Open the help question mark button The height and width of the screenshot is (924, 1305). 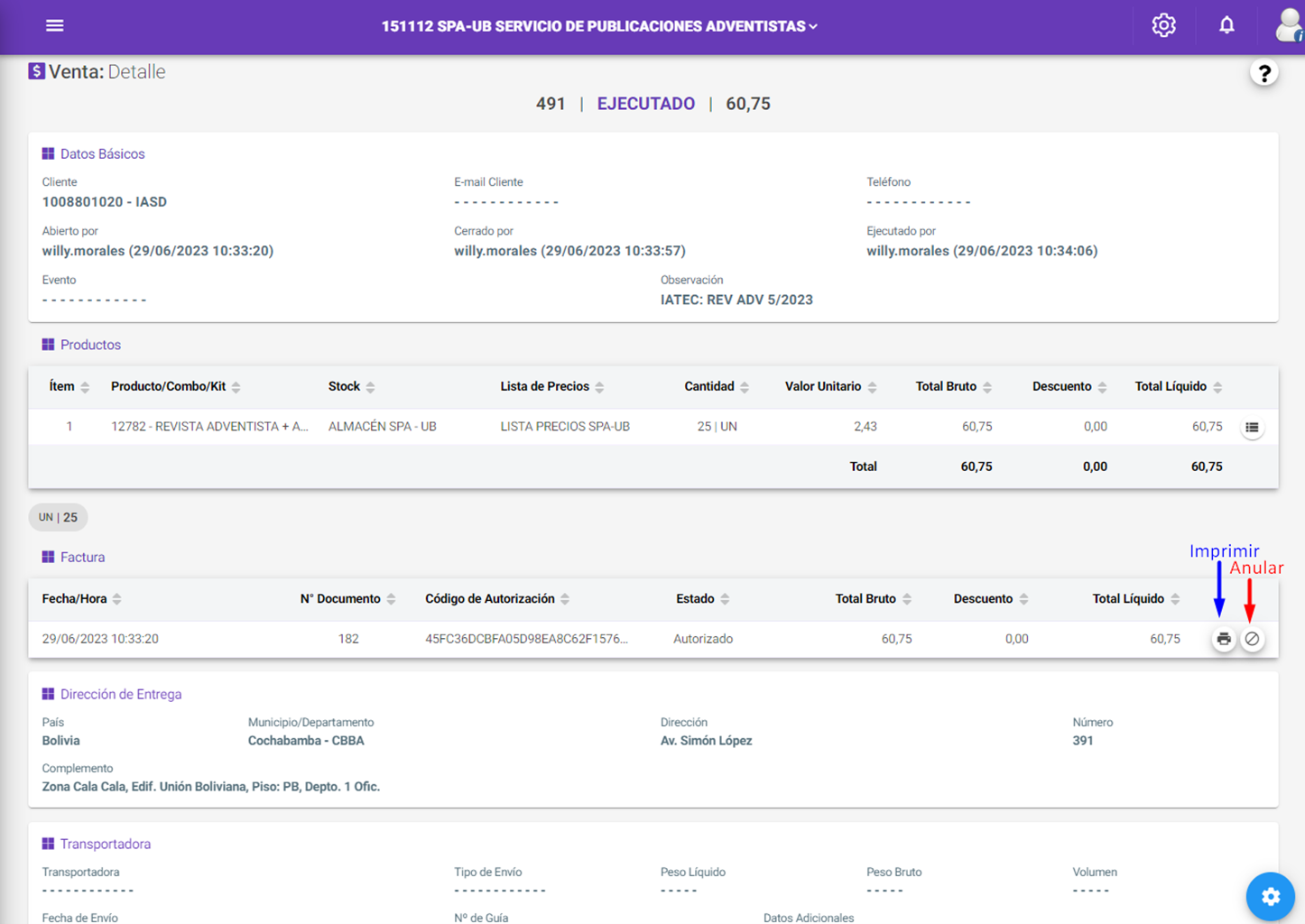pyautogui.click(x=1264, y=73)
